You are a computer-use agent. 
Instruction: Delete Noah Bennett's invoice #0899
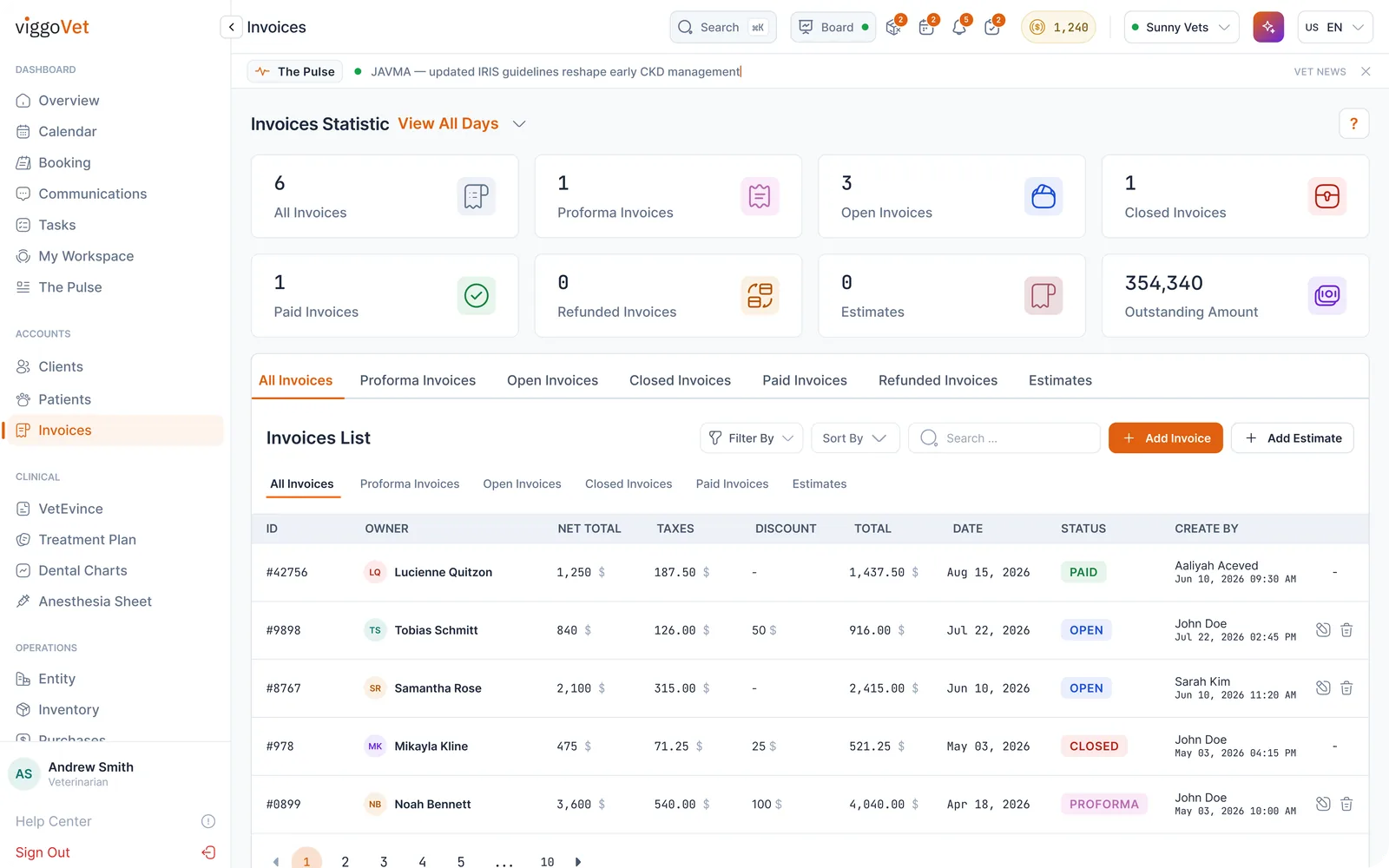[1346, 804]
